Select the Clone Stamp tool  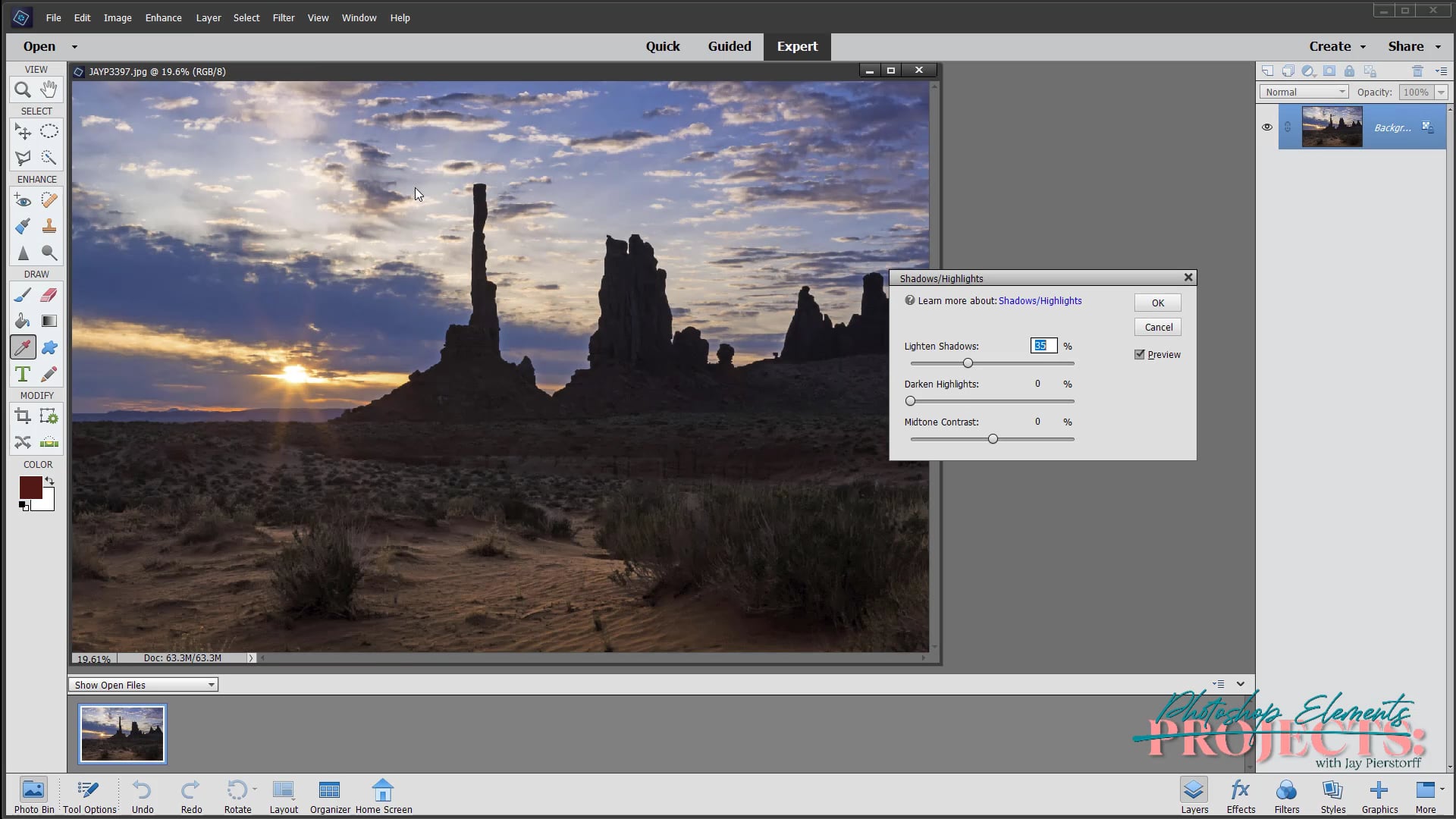(49, 226)
